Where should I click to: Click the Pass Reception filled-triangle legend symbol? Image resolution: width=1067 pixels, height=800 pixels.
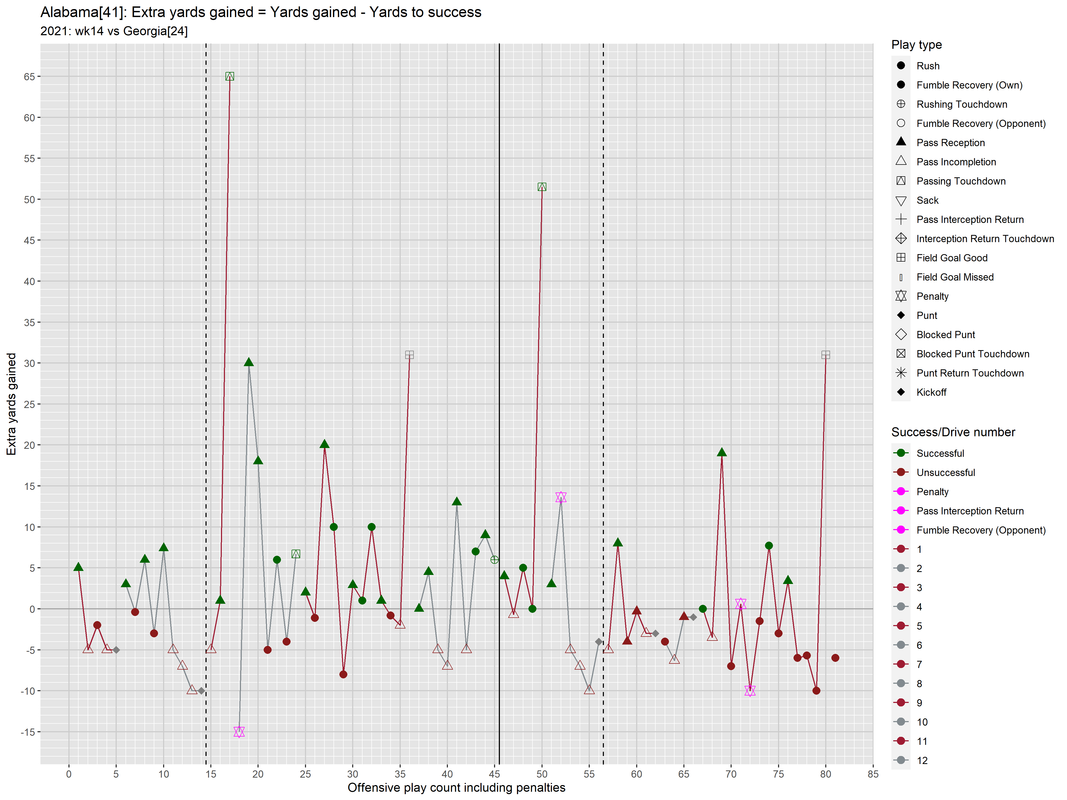point(901,141)
